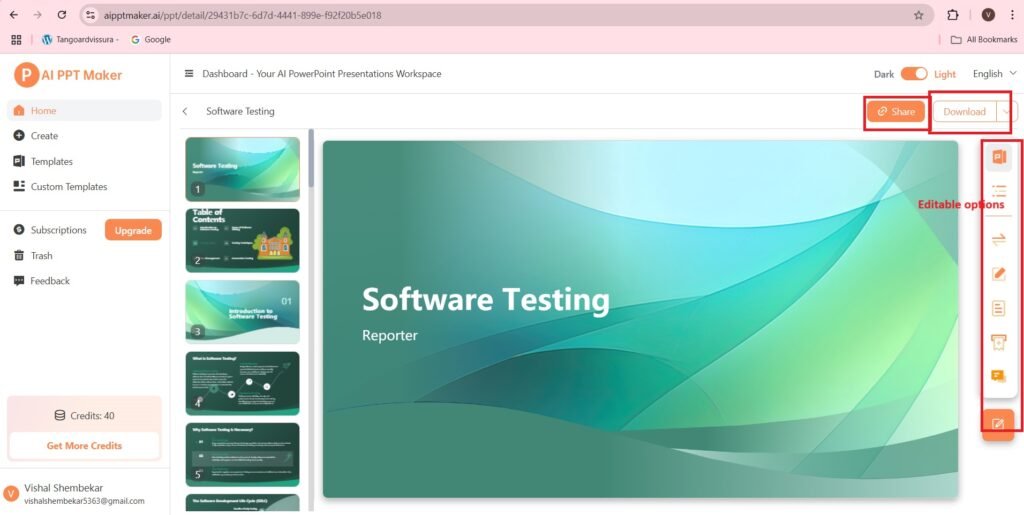
Task: Click the Vishal Shembekar account name
Action: [x=63, y=488]
